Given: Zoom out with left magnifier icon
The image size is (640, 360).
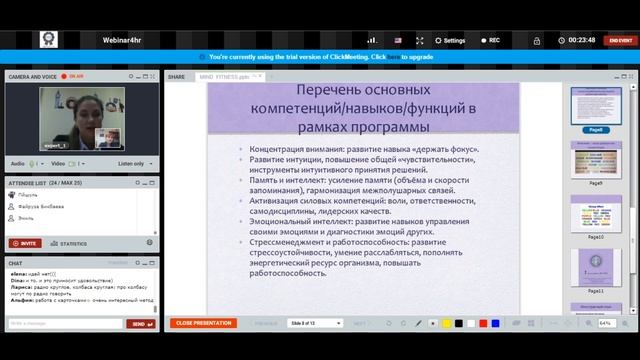Looking at the screenshot, I should tap(589, 323).
